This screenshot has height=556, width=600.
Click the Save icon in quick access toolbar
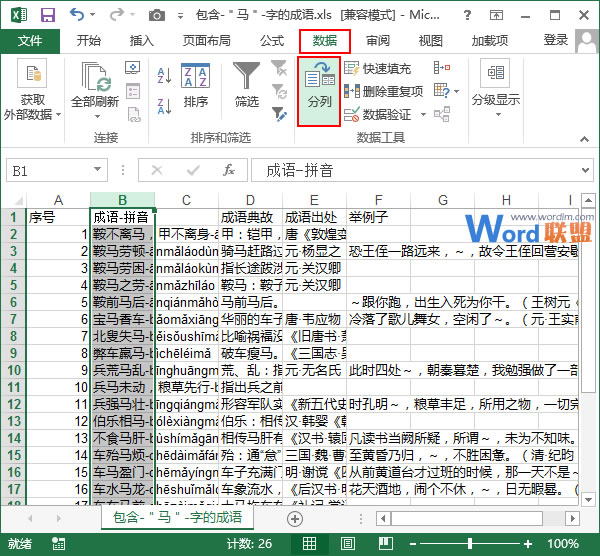click(x=47, y=14)
